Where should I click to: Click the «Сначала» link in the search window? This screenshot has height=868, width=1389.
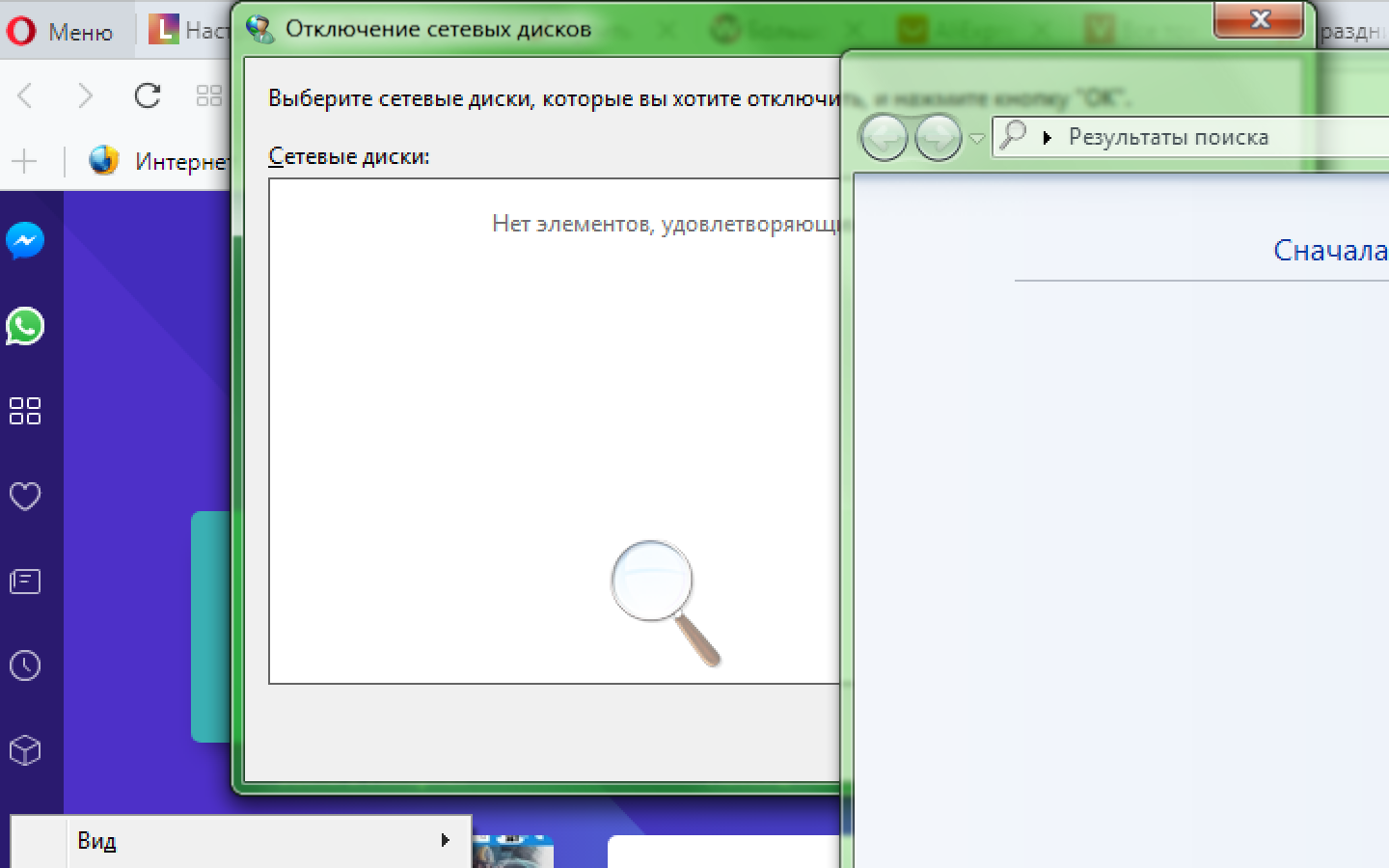pos(1329,251)
